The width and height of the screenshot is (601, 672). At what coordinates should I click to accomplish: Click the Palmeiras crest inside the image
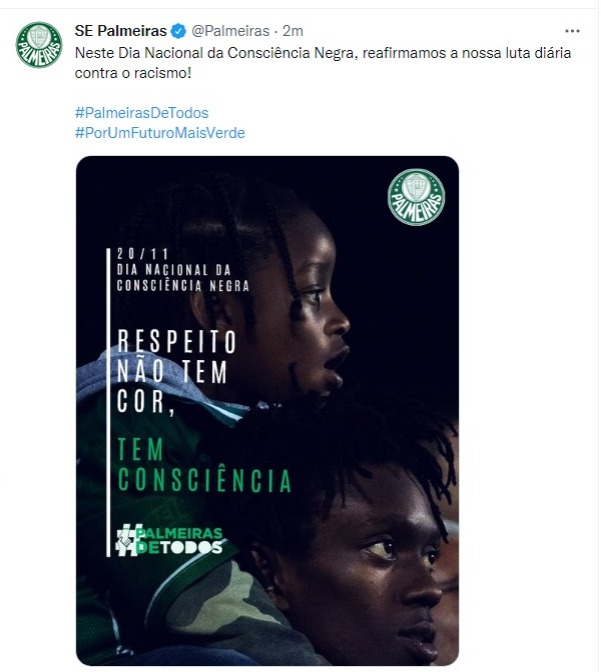coord(416,197)
